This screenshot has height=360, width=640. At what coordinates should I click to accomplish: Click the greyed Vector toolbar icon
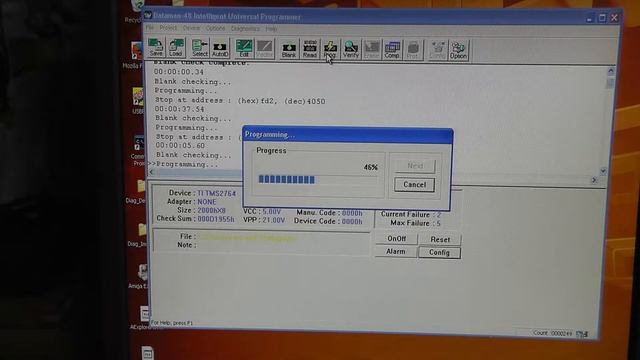(x=264, y=49)
